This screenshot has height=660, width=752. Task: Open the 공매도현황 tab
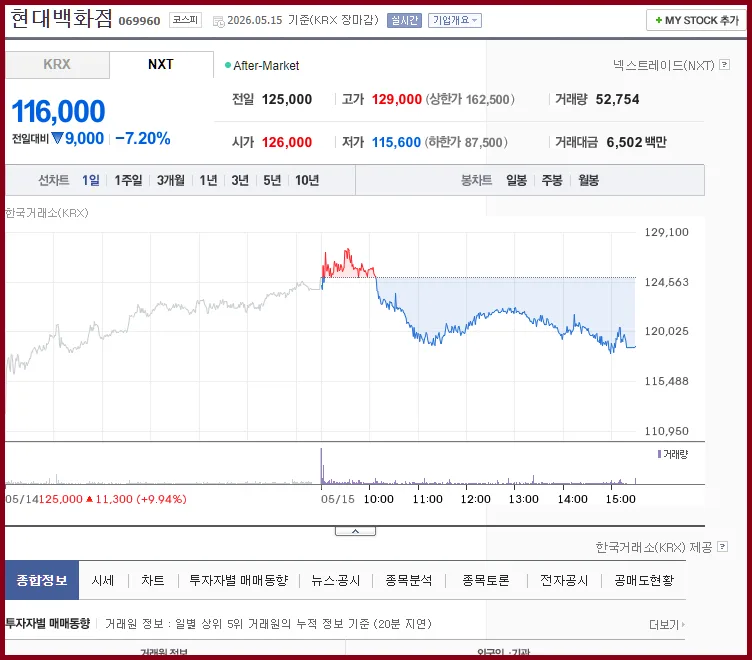click(x=644, y=580)
